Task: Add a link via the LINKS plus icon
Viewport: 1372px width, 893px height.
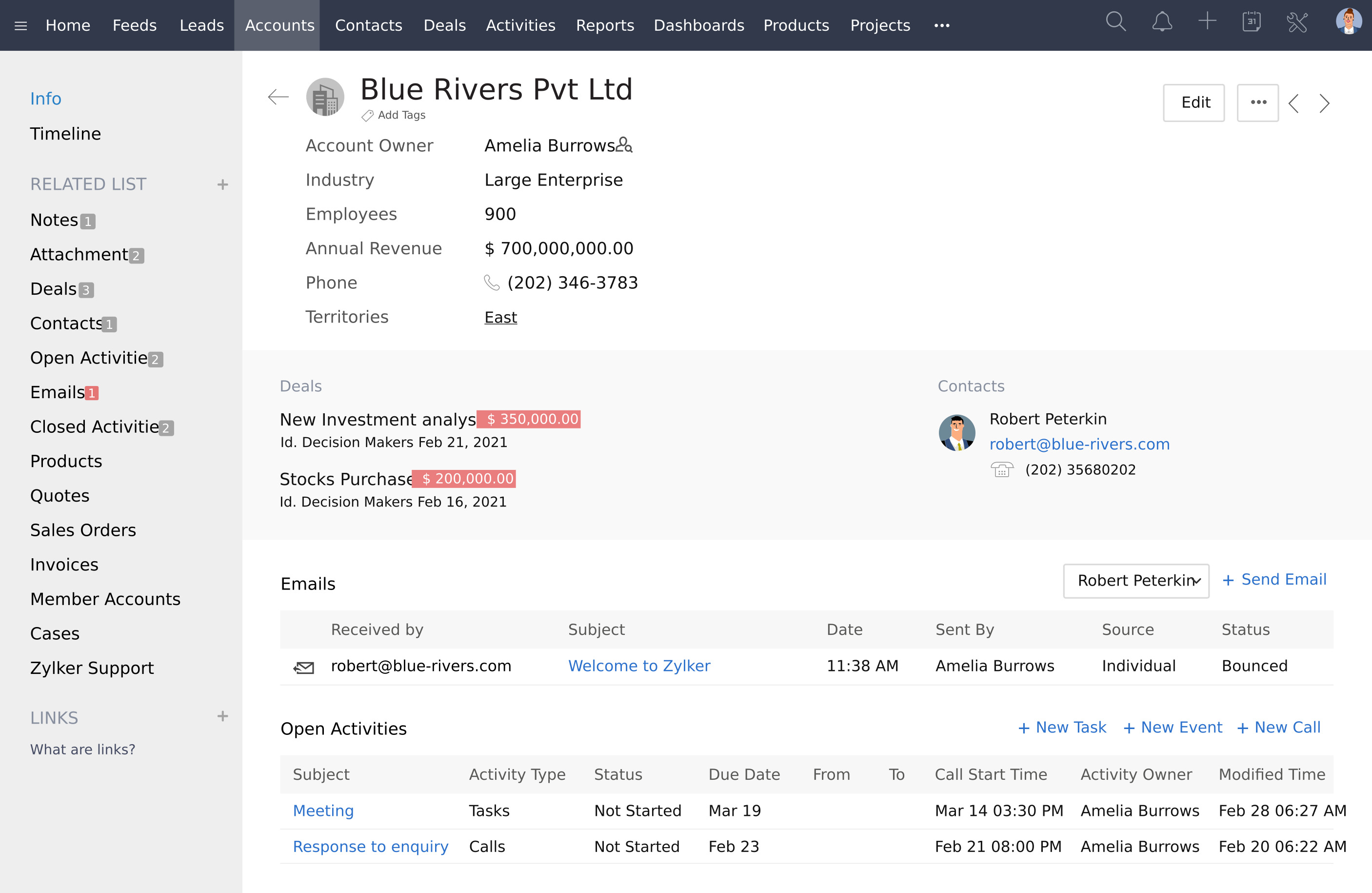Action: point(222,716)
